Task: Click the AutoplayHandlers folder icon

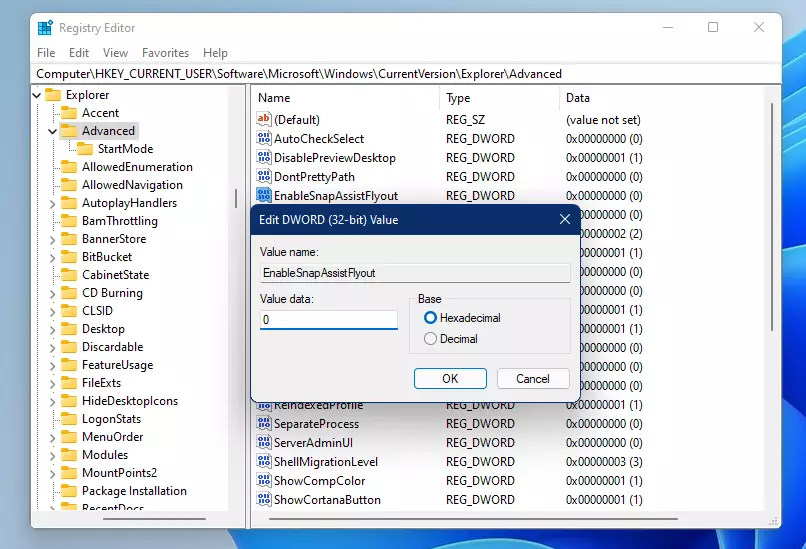Action: [x=69, y=203]
